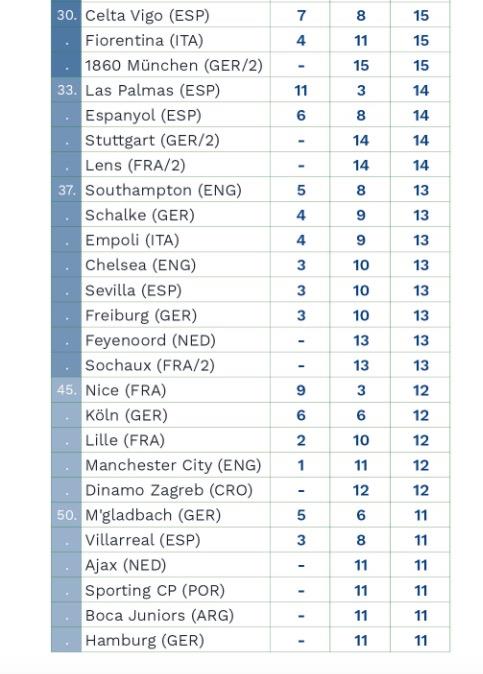
Task: Click the Fiorentina (ITA) team name
Action: click(144, 40)
